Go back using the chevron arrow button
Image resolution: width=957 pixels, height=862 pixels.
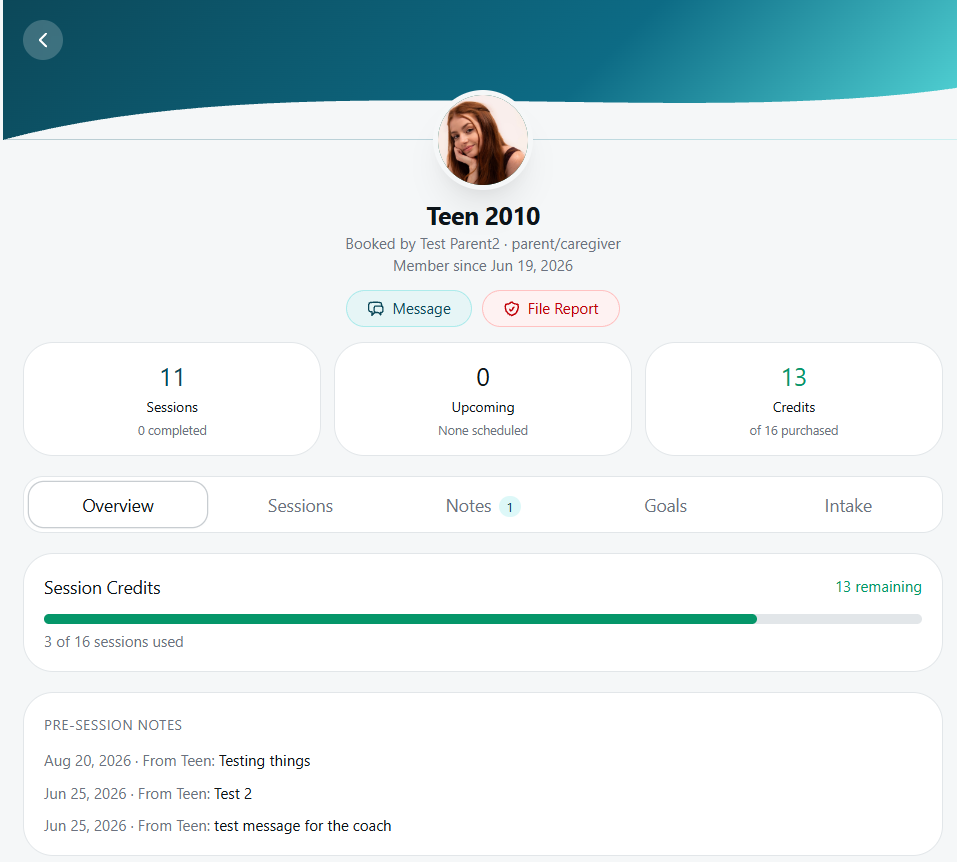(x=43, y=40)
